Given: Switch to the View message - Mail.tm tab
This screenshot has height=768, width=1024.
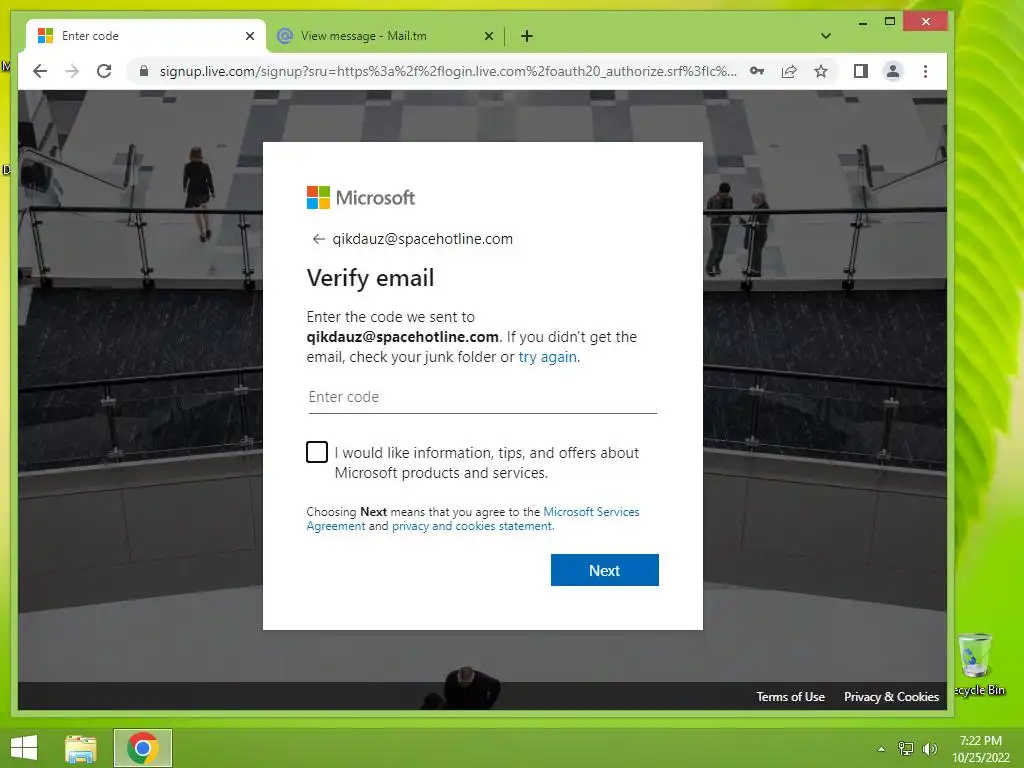Looking at the screenshot, I should (x=385, y=36).
